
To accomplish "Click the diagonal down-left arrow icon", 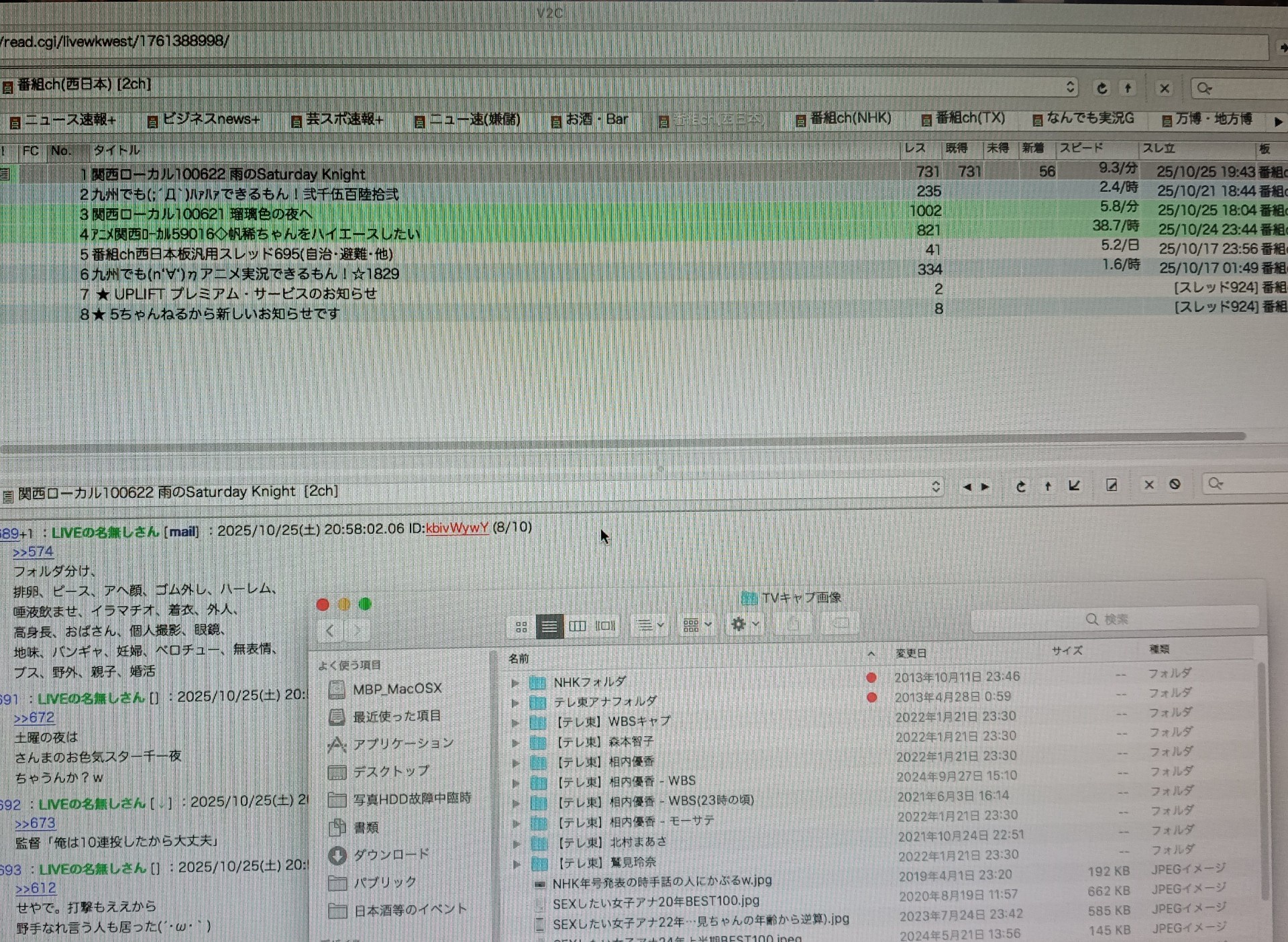I will click(x=1074, y=485).
